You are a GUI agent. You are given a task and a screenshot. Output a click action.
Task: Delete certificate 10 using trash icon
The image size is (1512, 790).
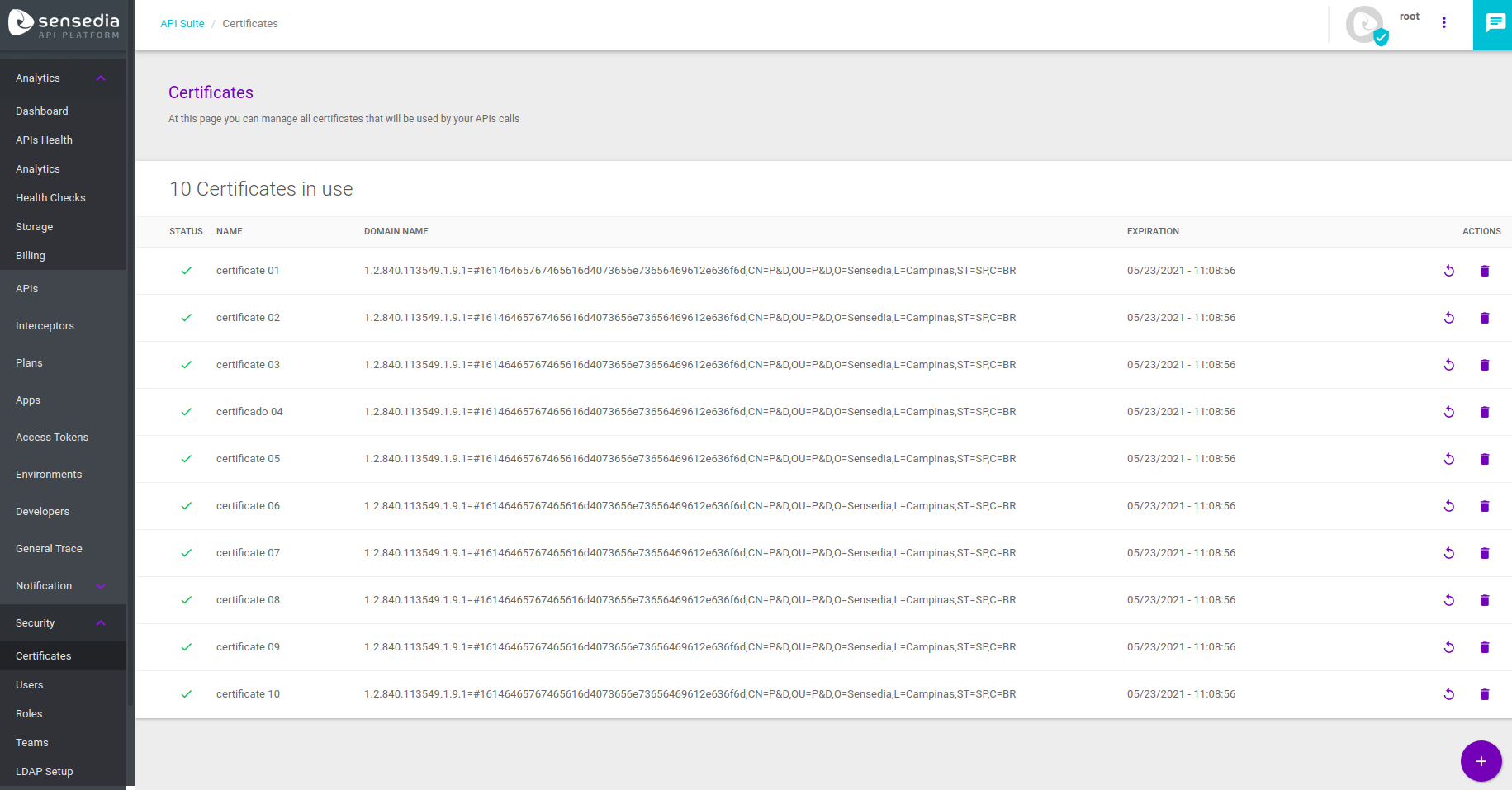pos(1484,694)
